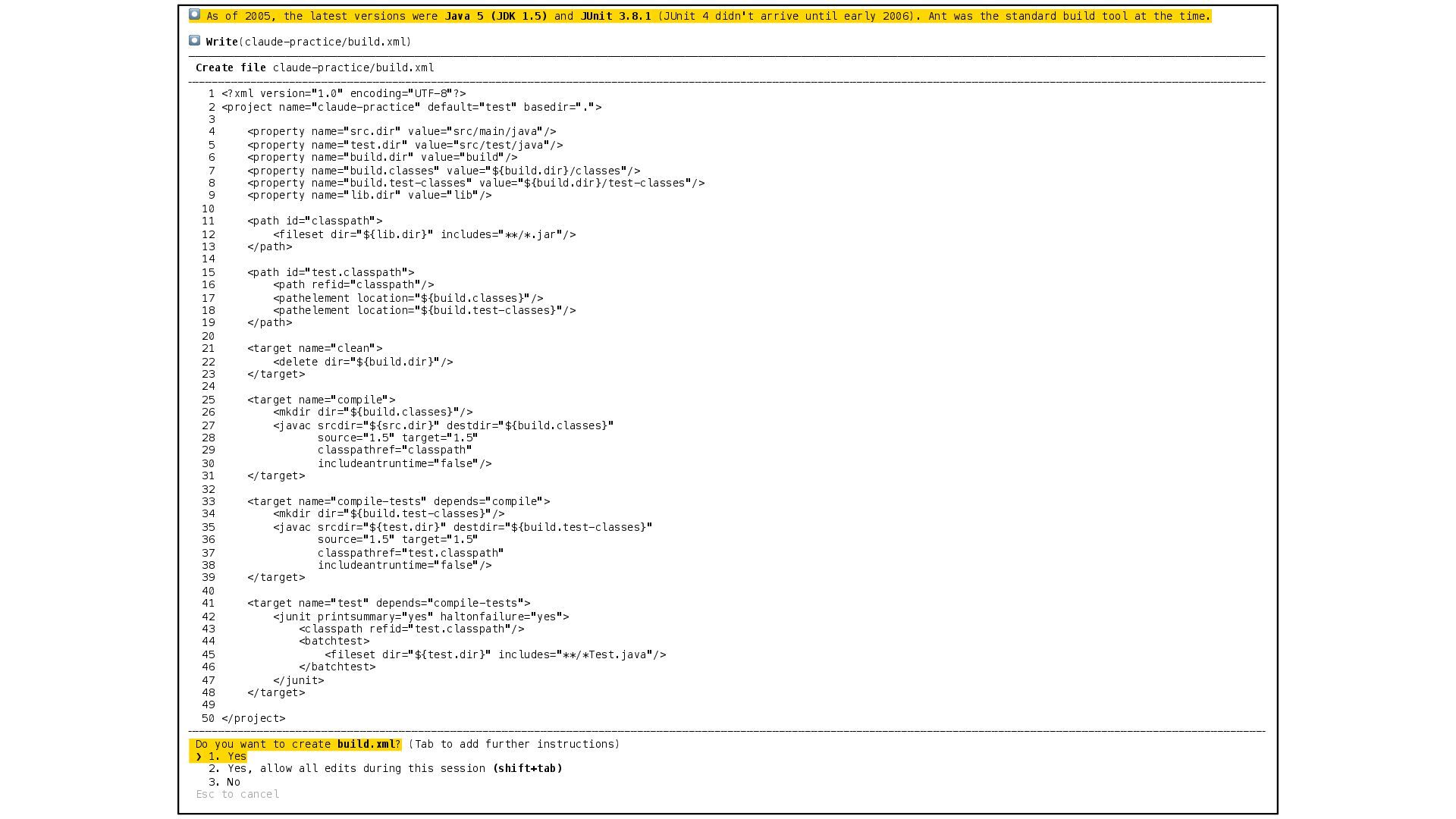Click the shift+tab shortcut label
1456x819 pixels.
[x=527, y=768]
